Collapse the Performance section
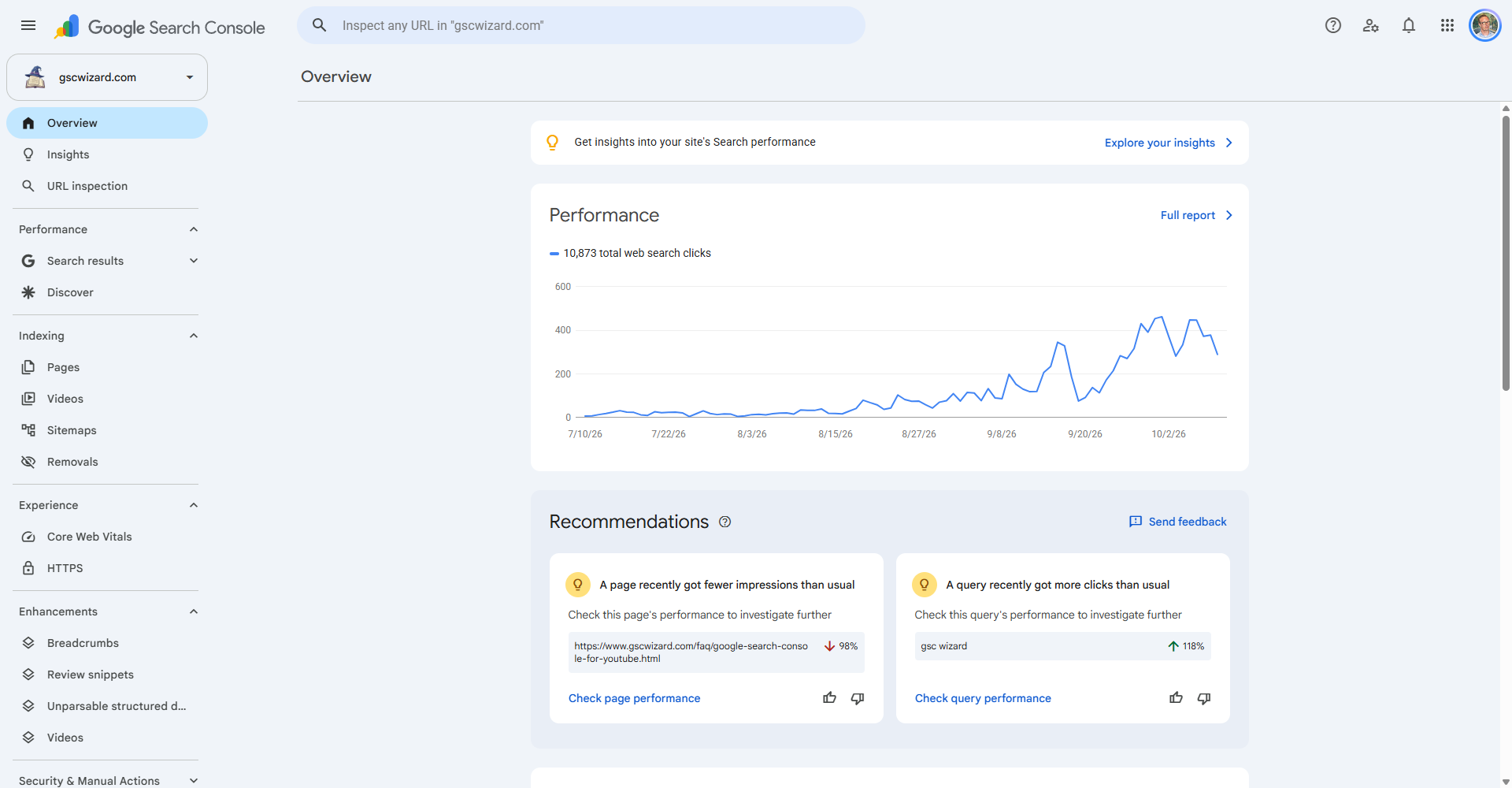Image resolution: width=1512 pixels, height=788 pixels. pos(194,229)
